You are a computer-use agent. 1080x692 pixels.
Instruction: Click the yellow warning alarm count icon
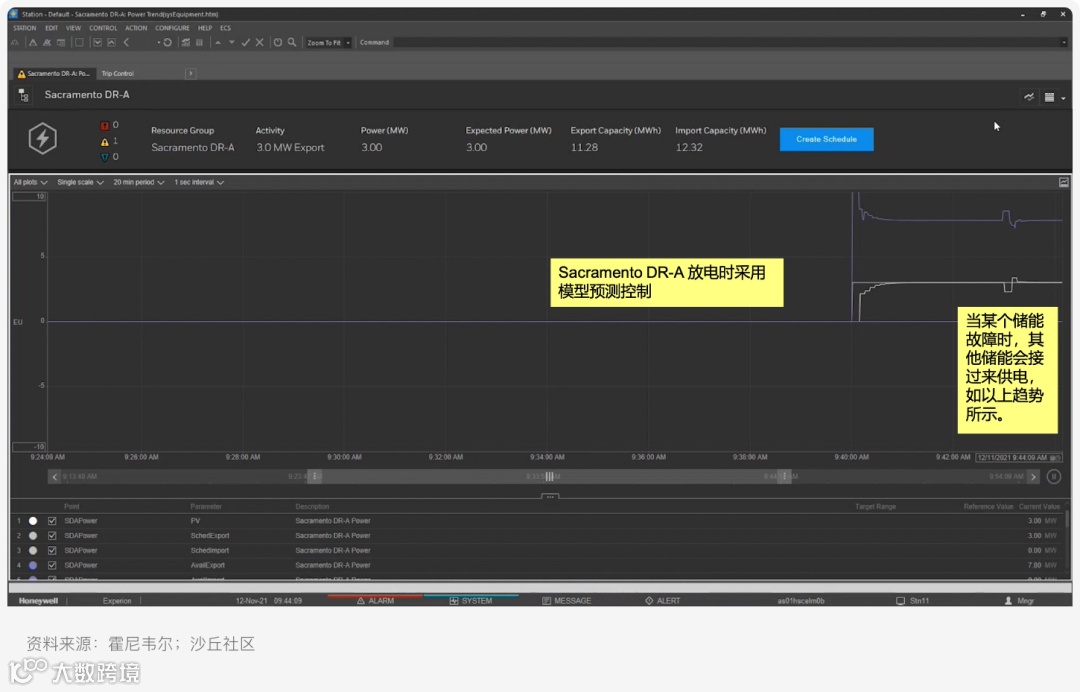105,142
